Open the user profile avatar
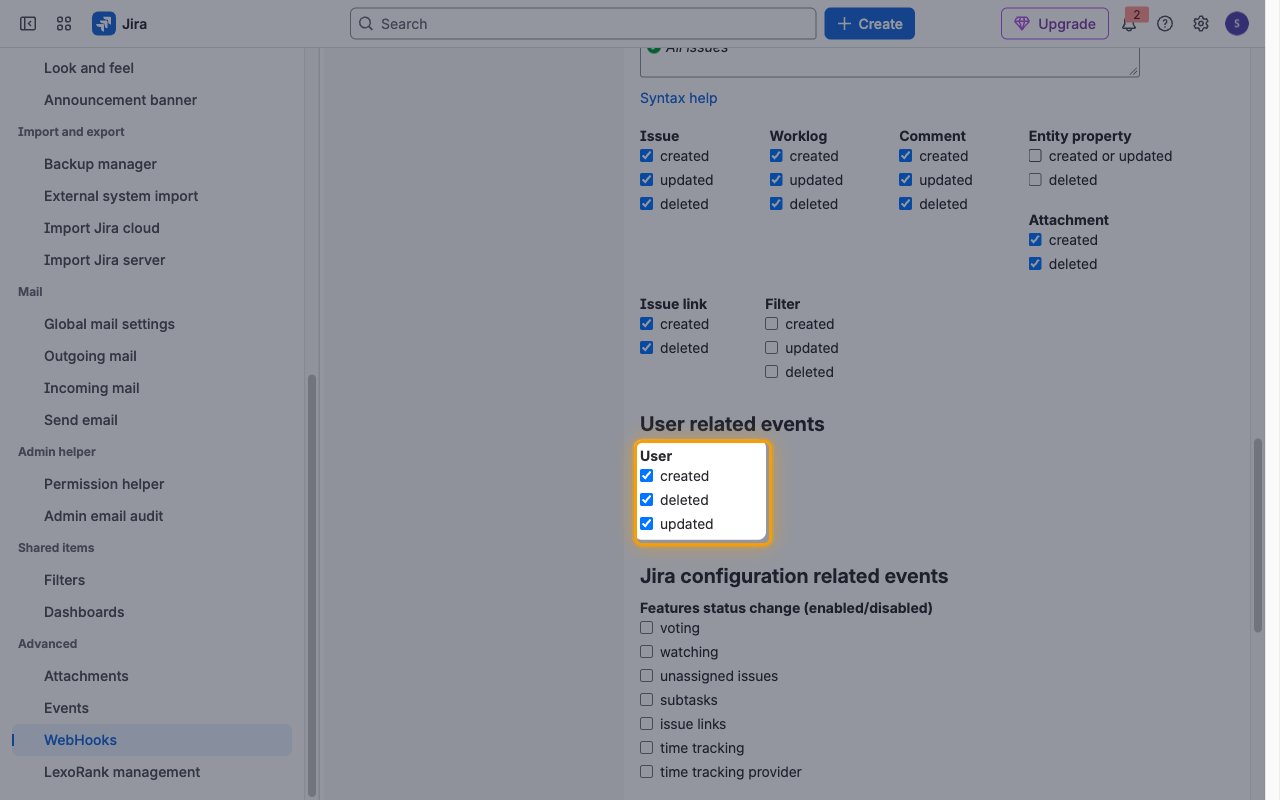This screenshot has width=1280, height=800. [1237, 24]
